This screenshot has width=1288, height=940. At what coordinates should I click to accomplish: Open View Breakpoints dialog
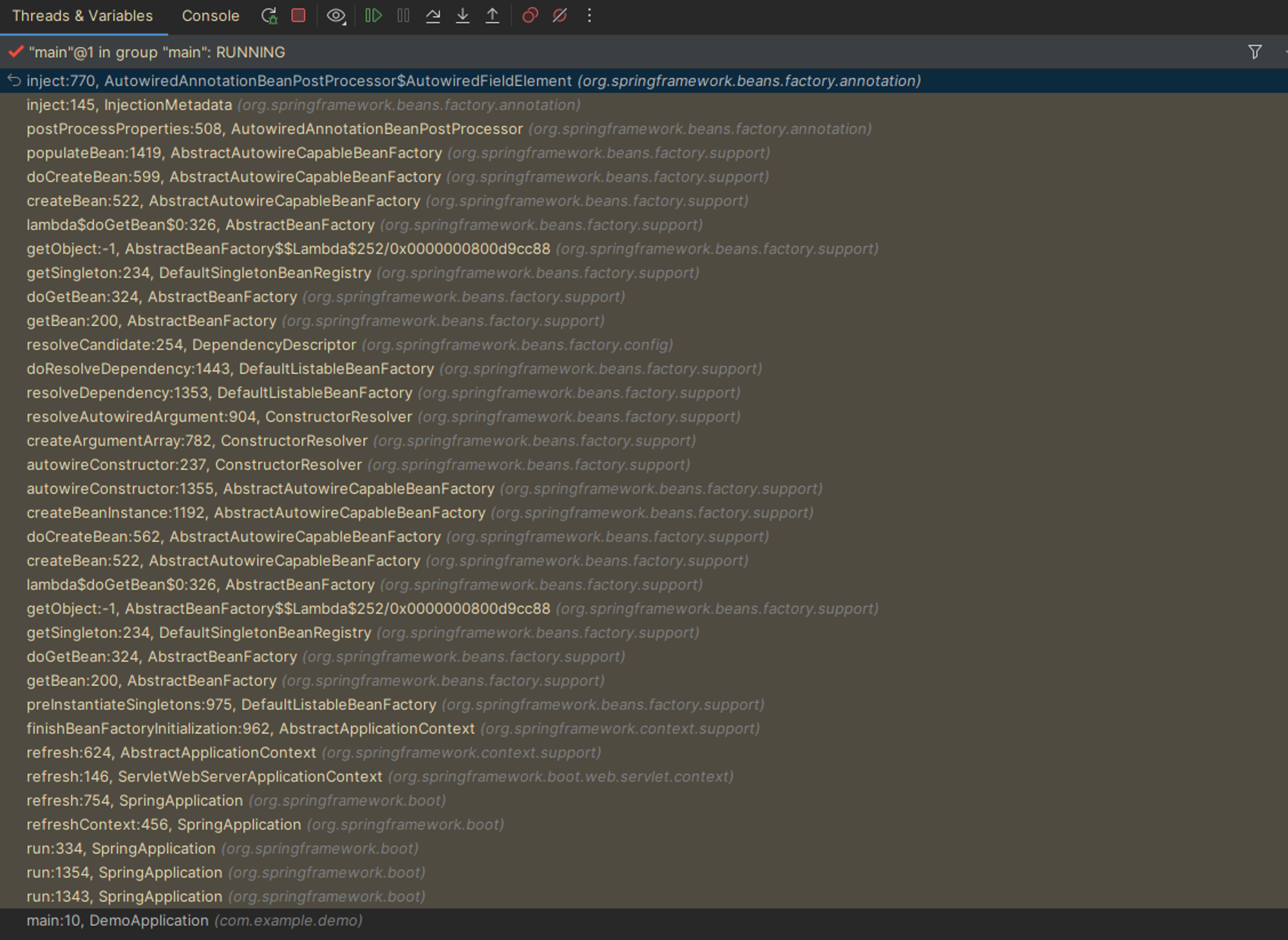tap(529, 15)
